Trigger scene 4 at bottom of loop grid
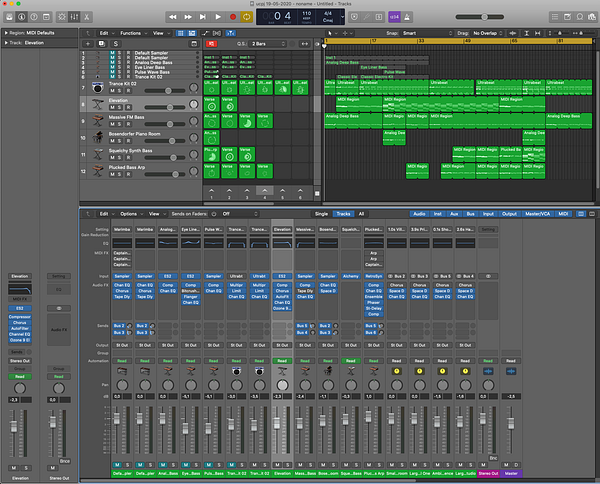This screenshot has width=600, height=484. tap(264, 190)
